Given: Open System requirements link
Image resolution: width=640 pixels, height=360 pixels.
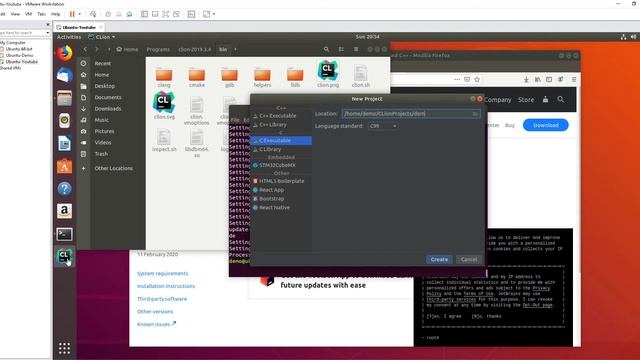Looking at the screenshot, I should point(162,273).
